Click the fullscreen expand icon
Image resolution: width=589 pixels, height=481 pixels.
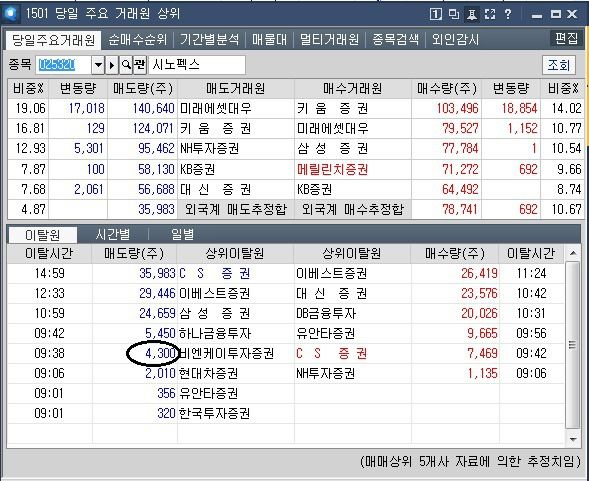coord(490,15)
